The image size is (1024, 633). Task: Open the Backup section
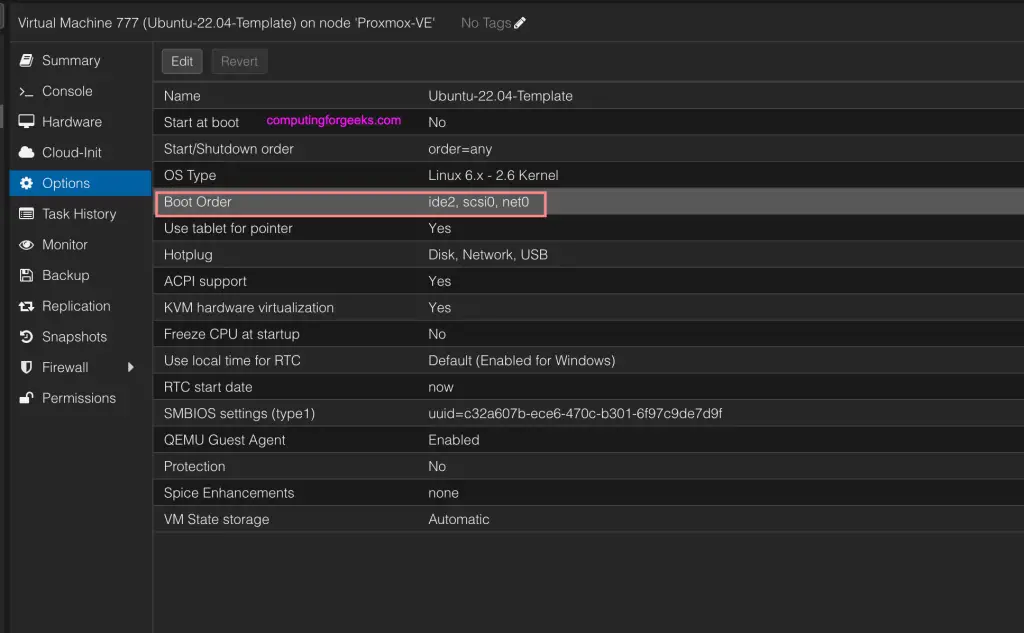(80, 276)
